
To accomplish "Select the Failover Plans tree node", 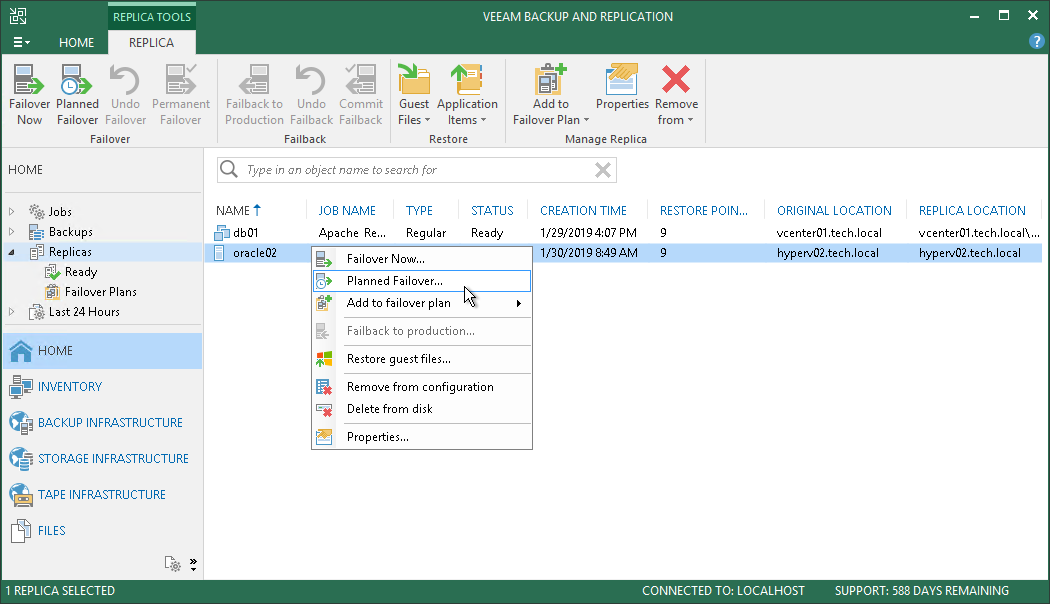I will pos(100,292).
